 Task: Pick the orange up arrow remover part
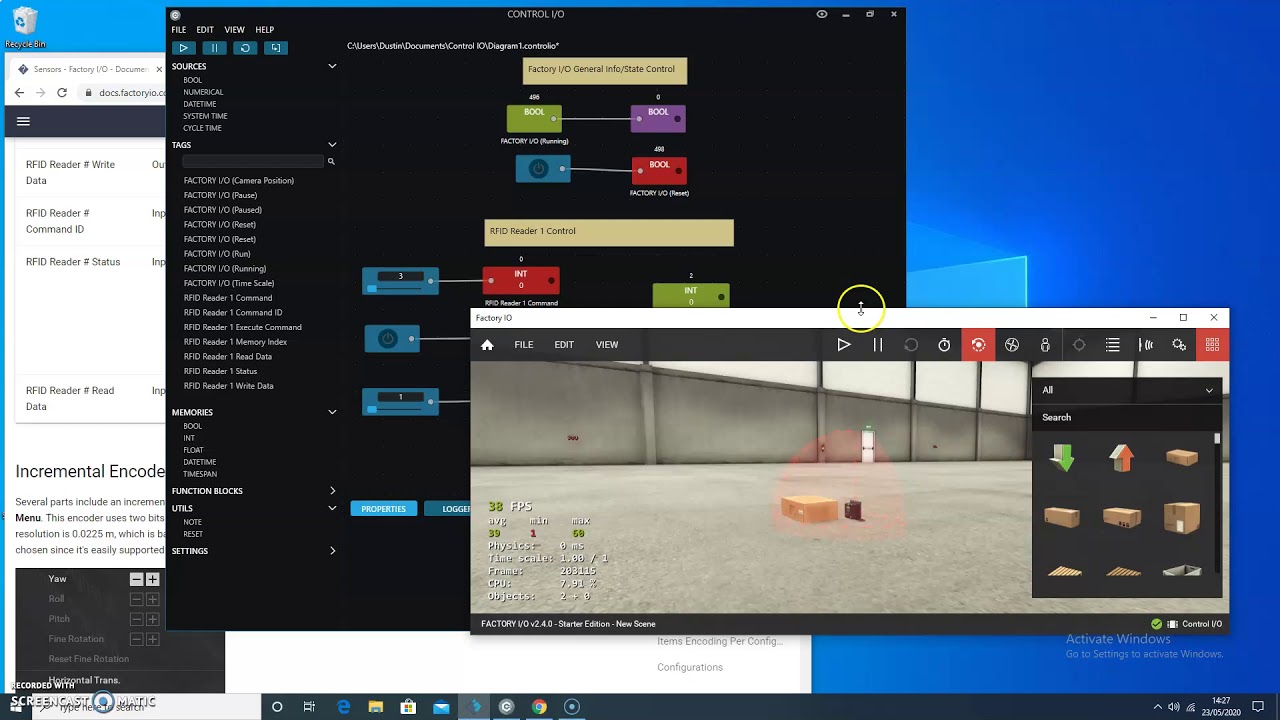pos(1121,458)
